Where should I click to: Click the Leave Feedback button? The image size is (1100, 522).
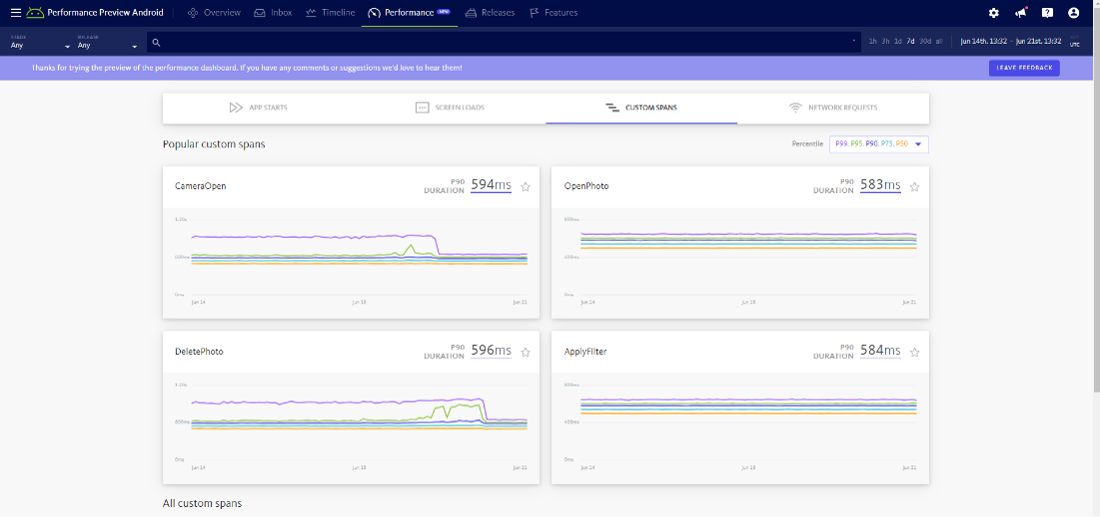pyautogui.click(x=1024, y=68)
